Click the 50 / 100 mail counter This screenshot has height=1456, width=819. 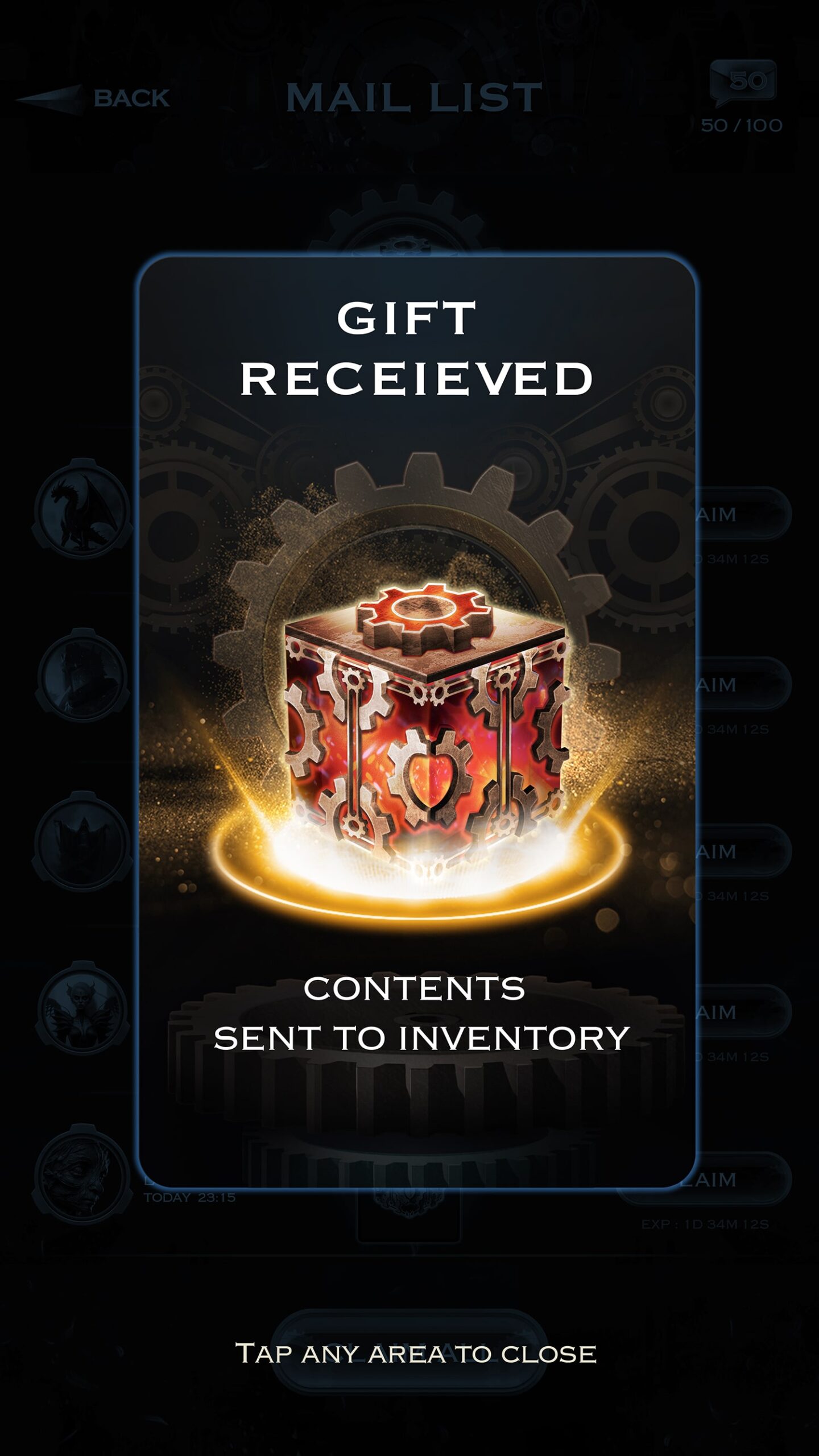742,125
